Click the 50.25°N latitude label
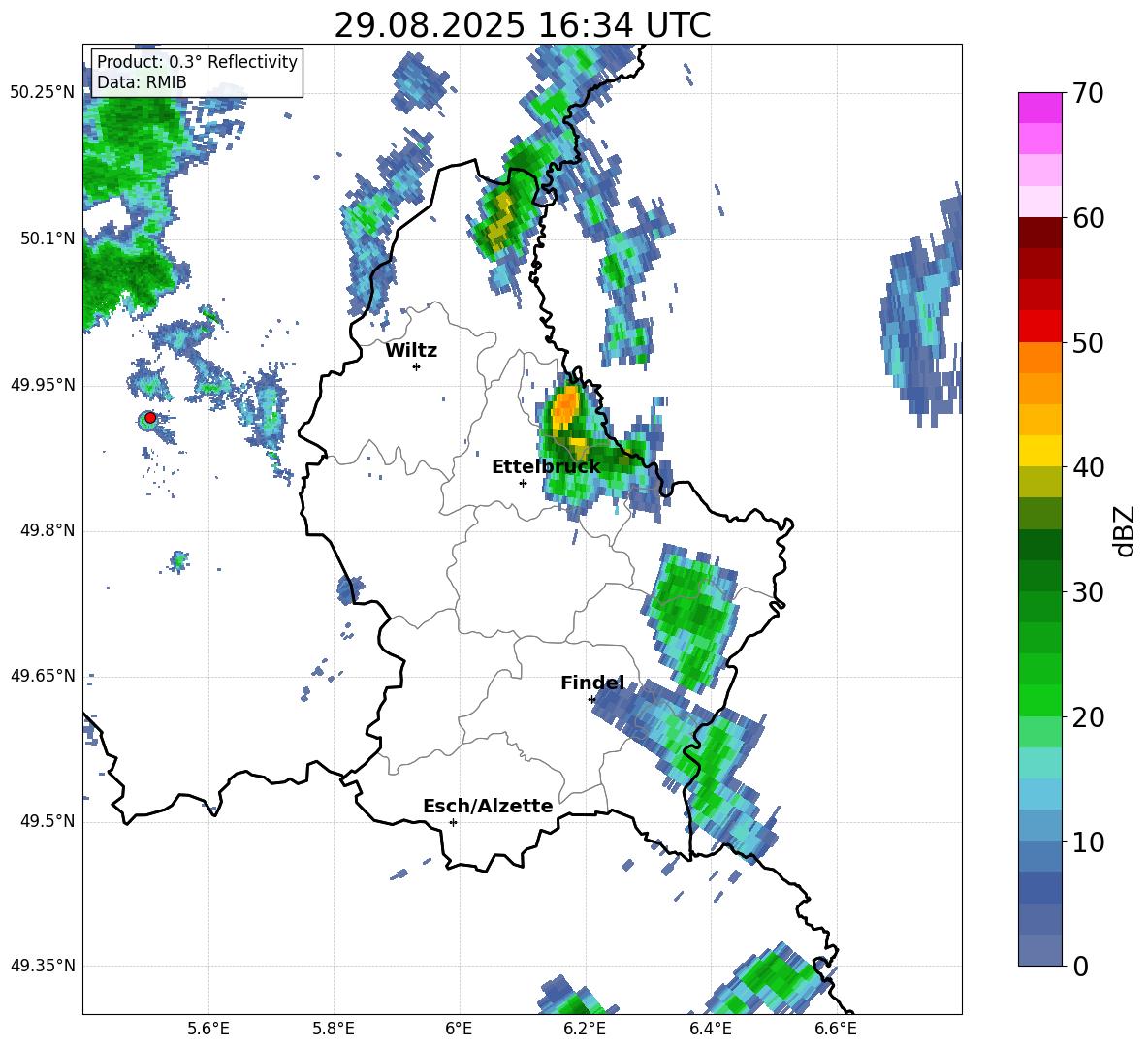Screen dimensions: 1148x1048 pos(43,93)
